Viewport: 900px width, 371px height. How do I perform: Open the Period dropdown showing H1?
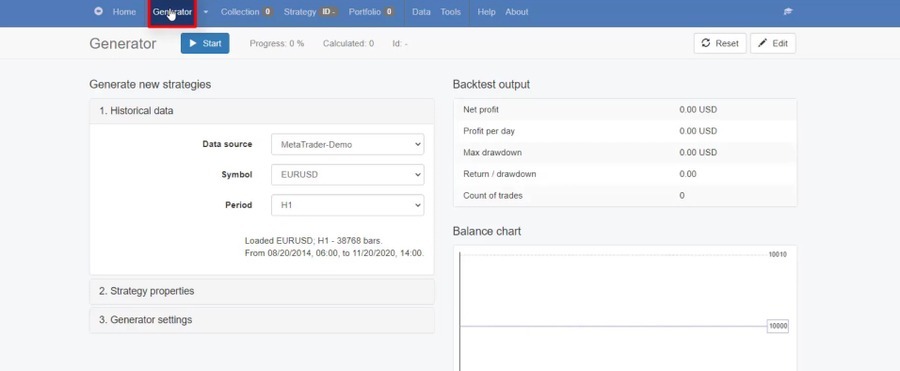[x=347, y=205]
